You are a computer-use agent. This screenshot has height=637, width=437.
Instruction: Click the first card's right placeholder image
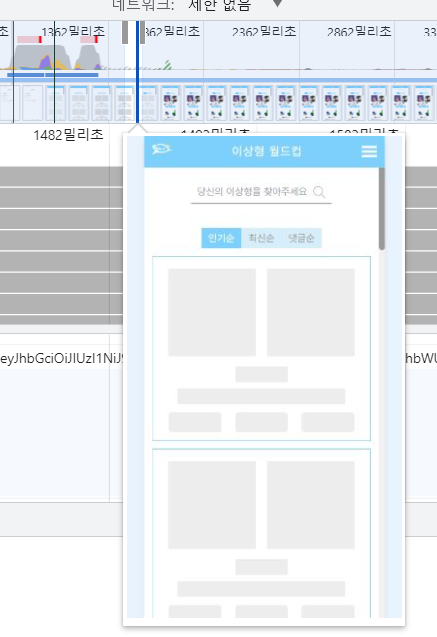pyautogui.click(x=311, y=312)
